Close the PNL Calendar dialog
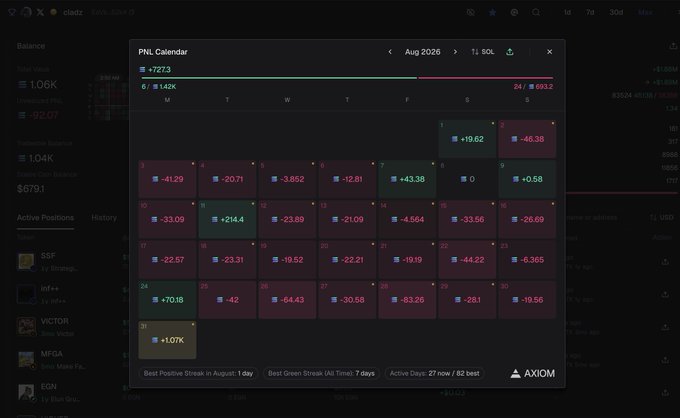This screenshot has width=680, height=418. [x=549, y=52]
